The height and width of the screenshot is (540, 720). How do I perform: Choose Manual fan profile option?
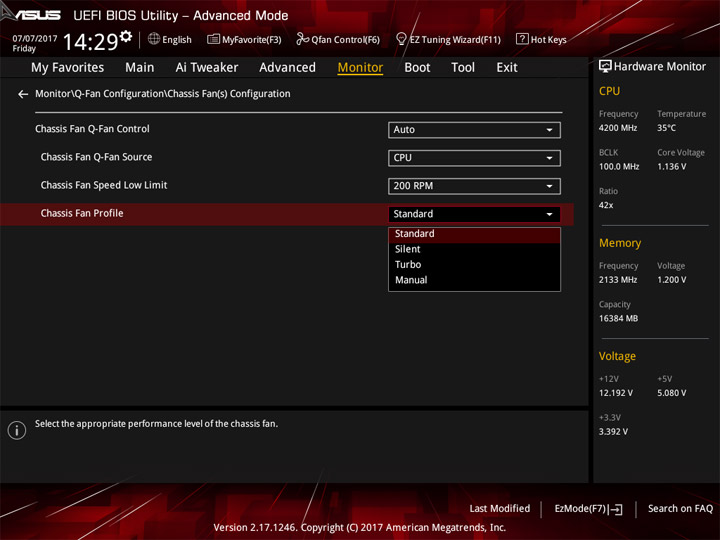point(474,280)
